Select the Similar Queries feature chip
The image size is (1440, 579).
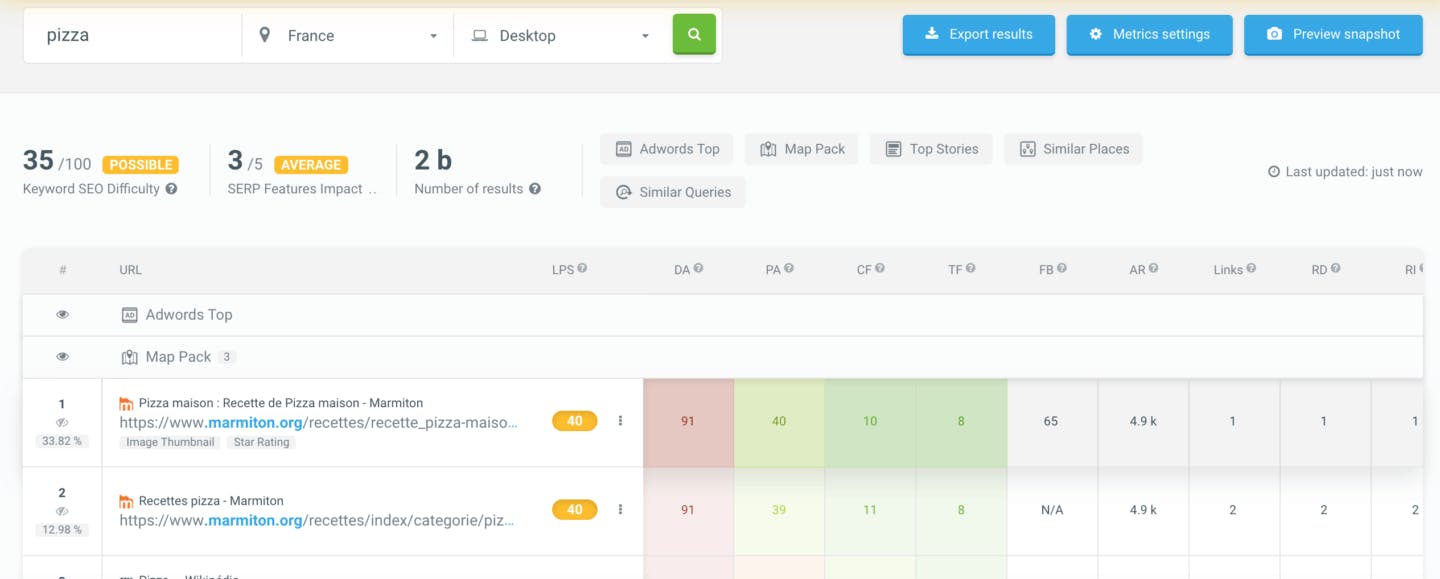672,192
